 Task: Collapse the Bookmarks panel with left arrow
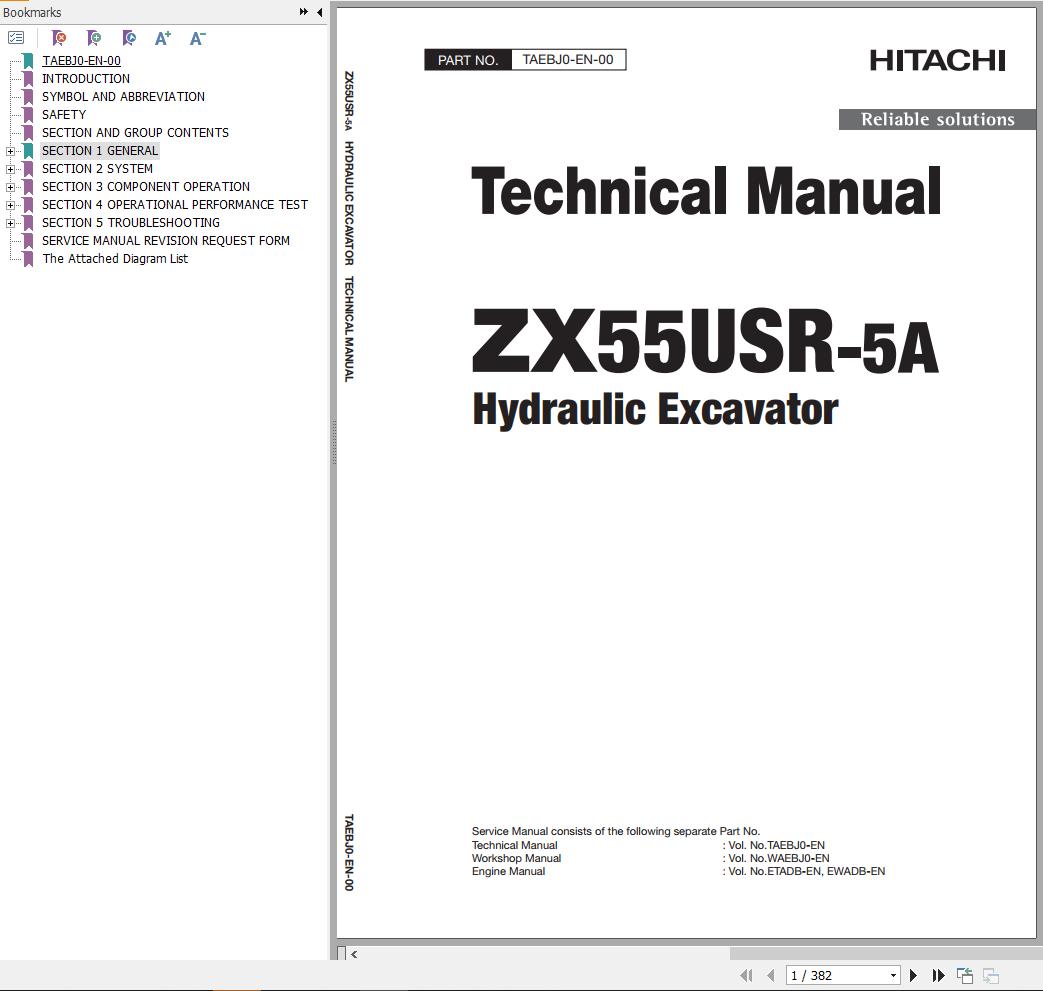click(319, 11)
